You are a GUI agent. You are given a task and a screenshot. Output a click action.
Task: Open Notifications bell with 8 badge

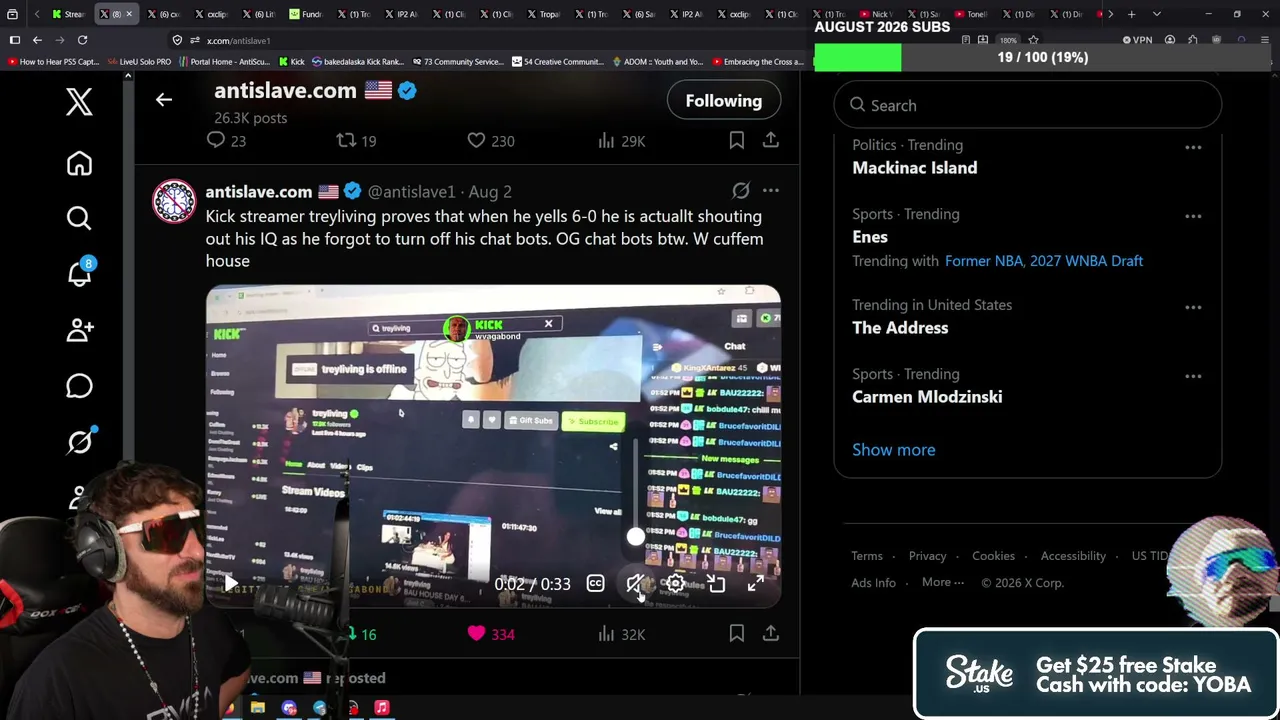80,273
